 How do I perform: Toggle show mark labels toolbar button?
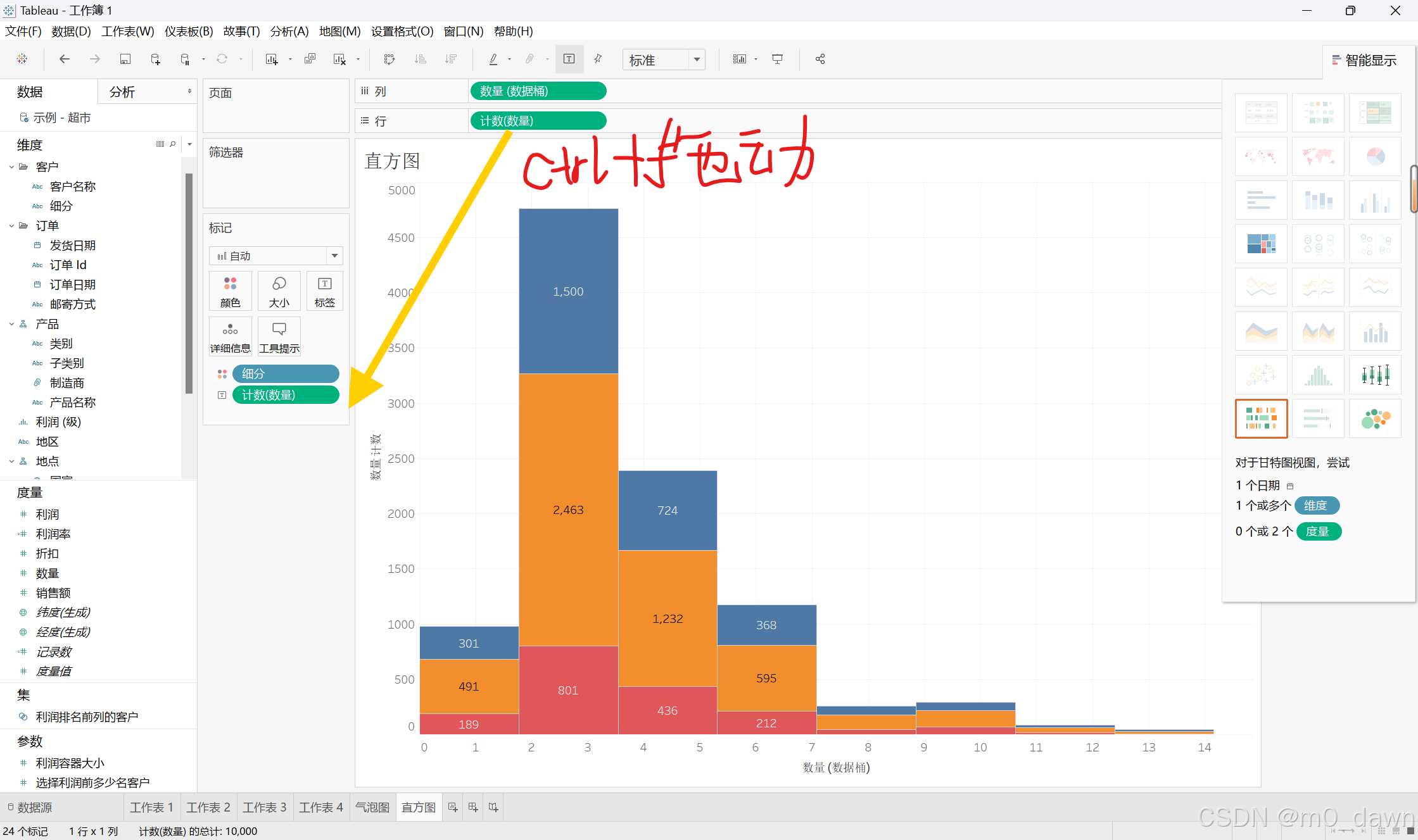[569, 59]
